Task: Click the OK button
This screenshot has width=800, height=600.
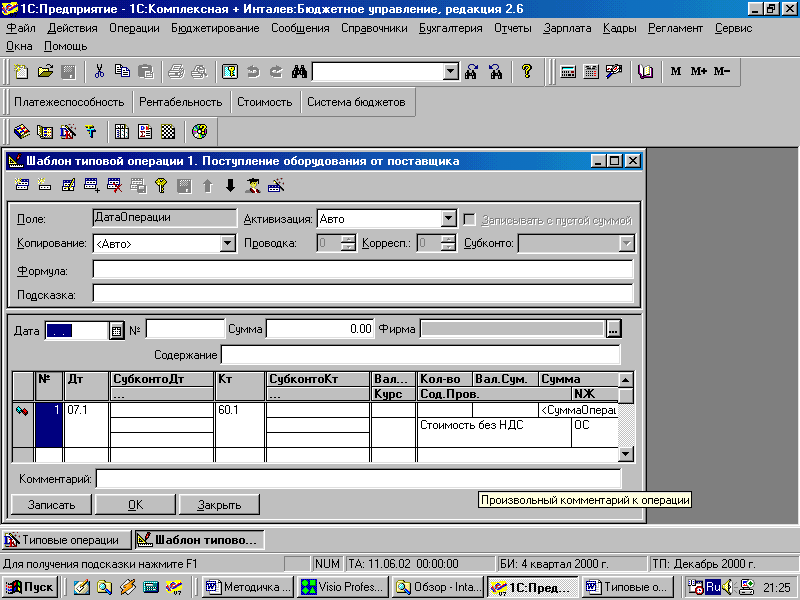Action: (x=135, y=505)
